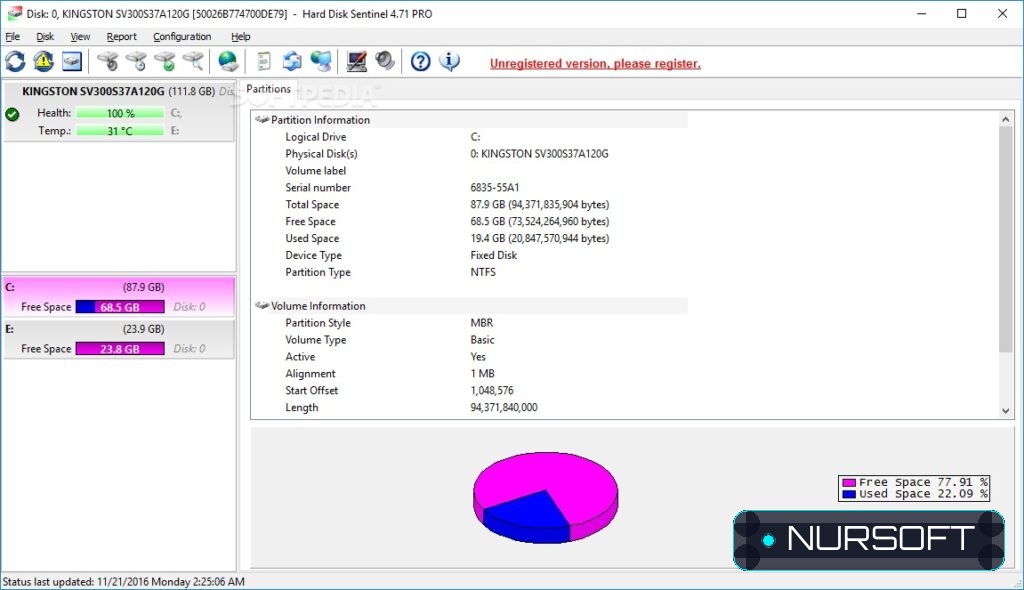1024x590 pixels.
Task: Click the app icon in title bar
Action: pyautogui.click(x=14, y=13)
